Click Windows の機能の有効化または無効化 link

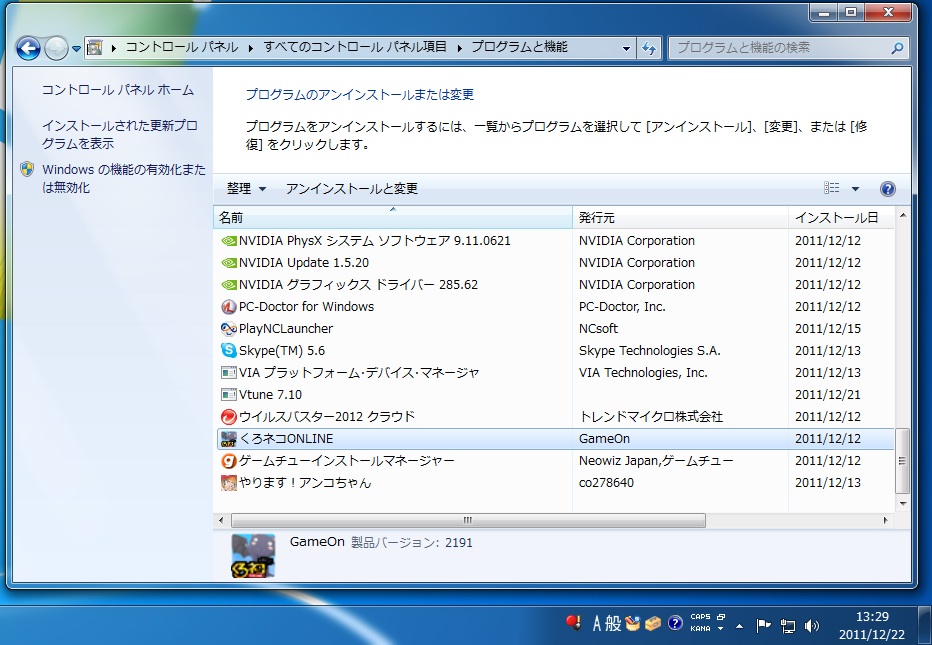pos(123,178)
